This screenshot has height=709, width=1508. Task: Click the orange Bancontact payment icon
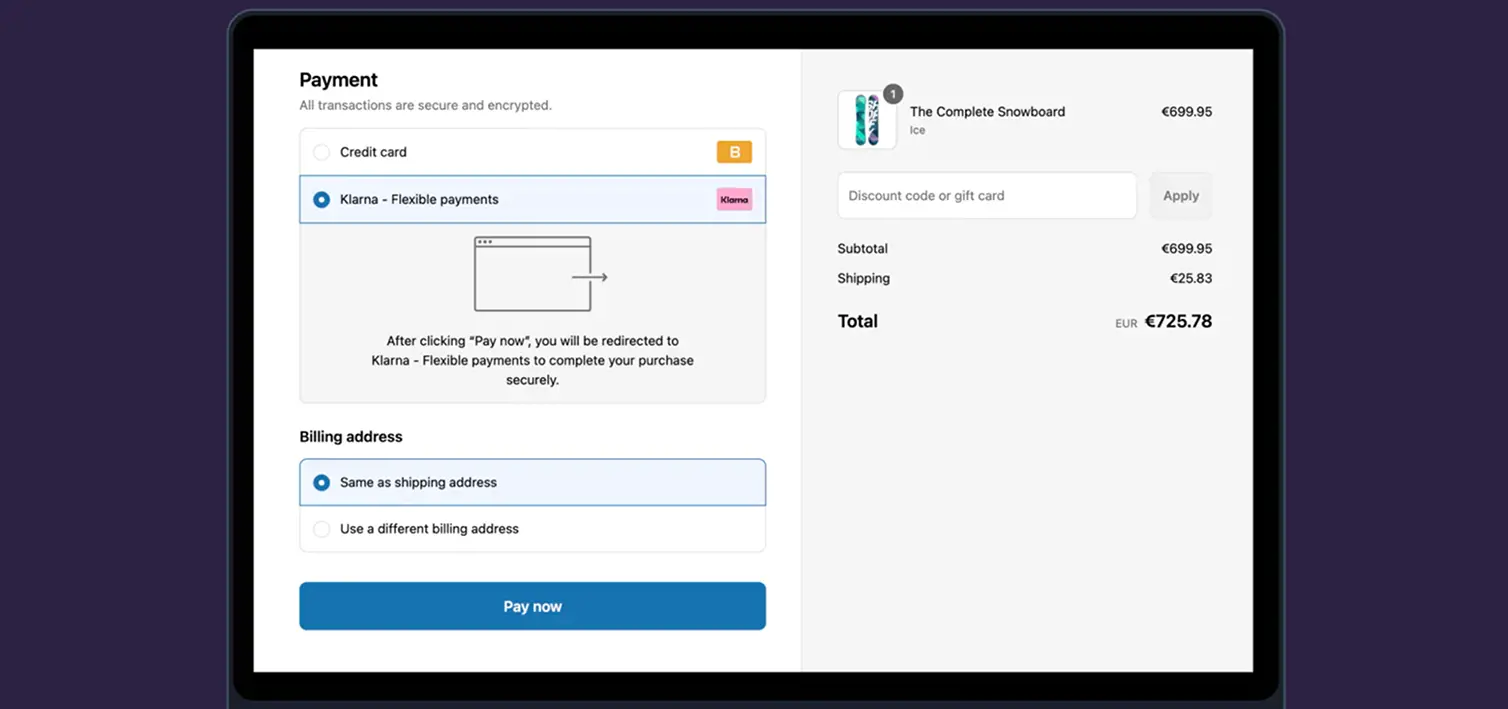coord(734,151)
